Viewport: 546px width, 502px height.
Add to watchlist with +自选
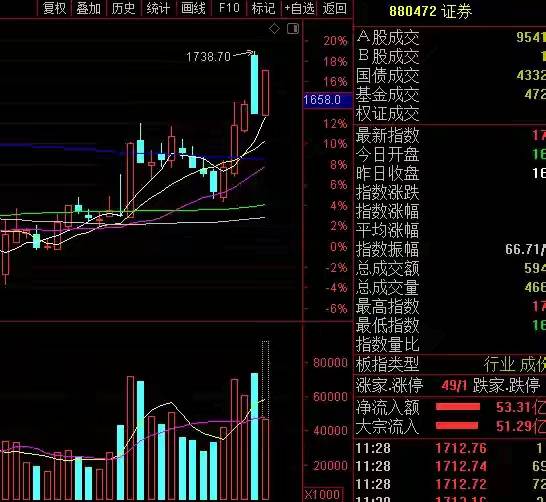pyautogui.click(x=299, y=8)
